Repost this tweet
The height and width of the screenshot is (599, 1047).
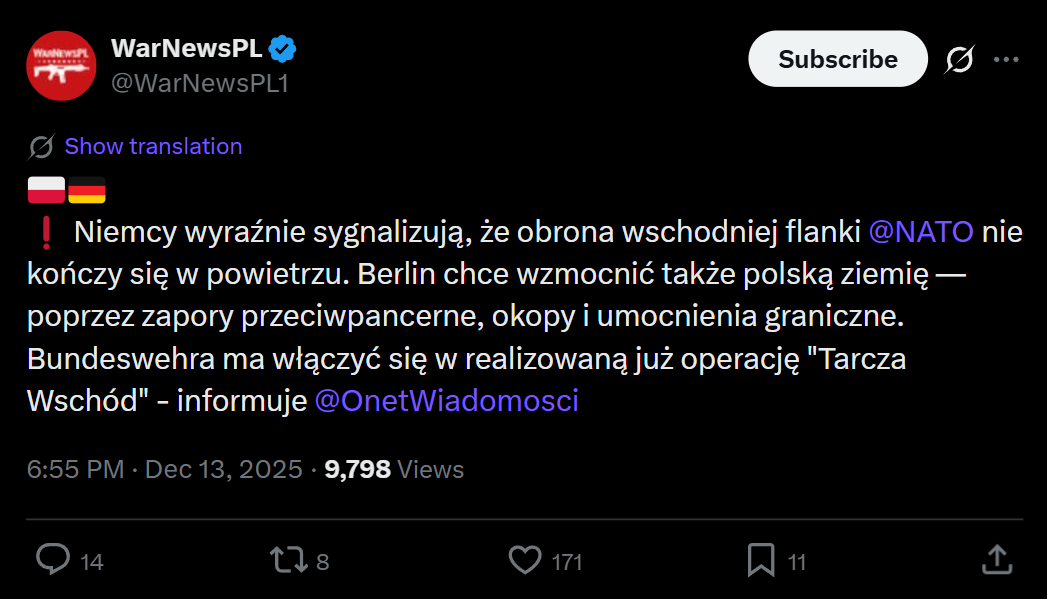[289, 561]
